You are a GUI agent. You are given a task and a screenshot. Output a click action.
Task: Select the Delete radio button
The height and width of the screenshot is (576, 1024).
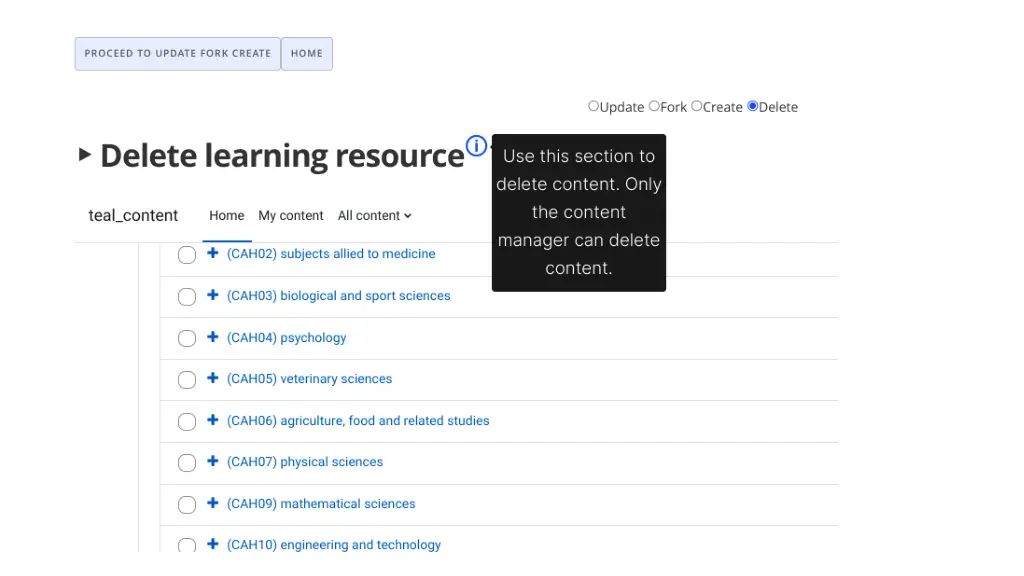click(x=752, y=106)
